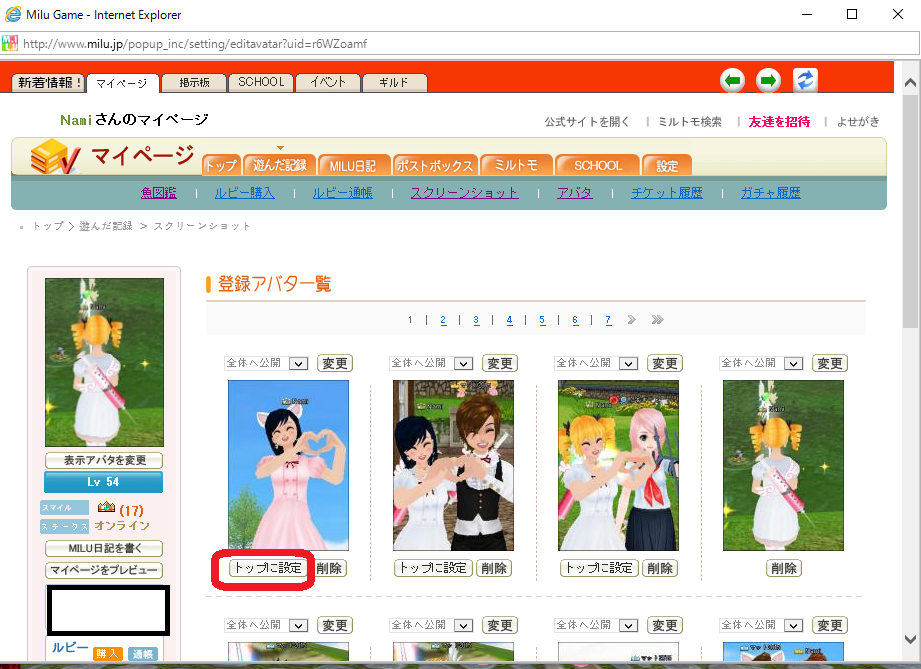
Task: Go to page 2 of avatar list
Action: (x=443, y=320)
